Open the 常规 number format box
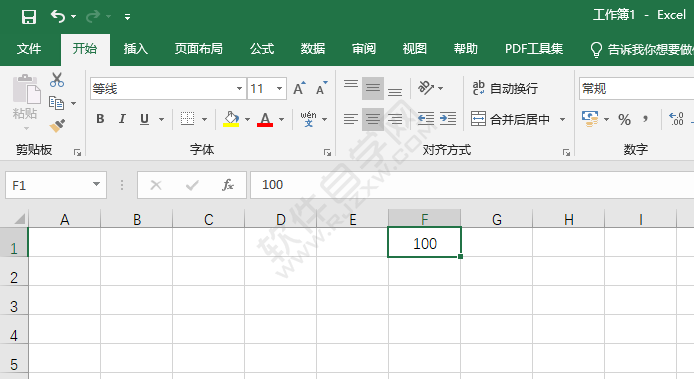Screen dimensions: 694x379 click(x=636, y=89)
